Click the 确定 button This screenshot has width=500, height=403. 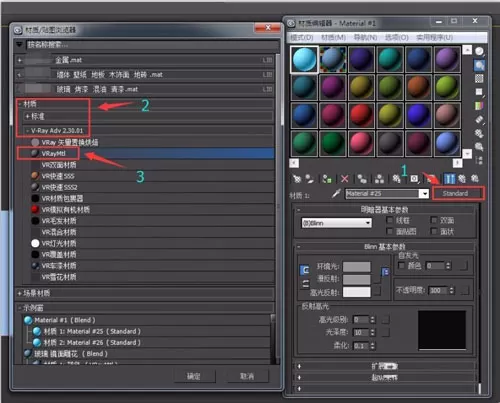point(194,376)
